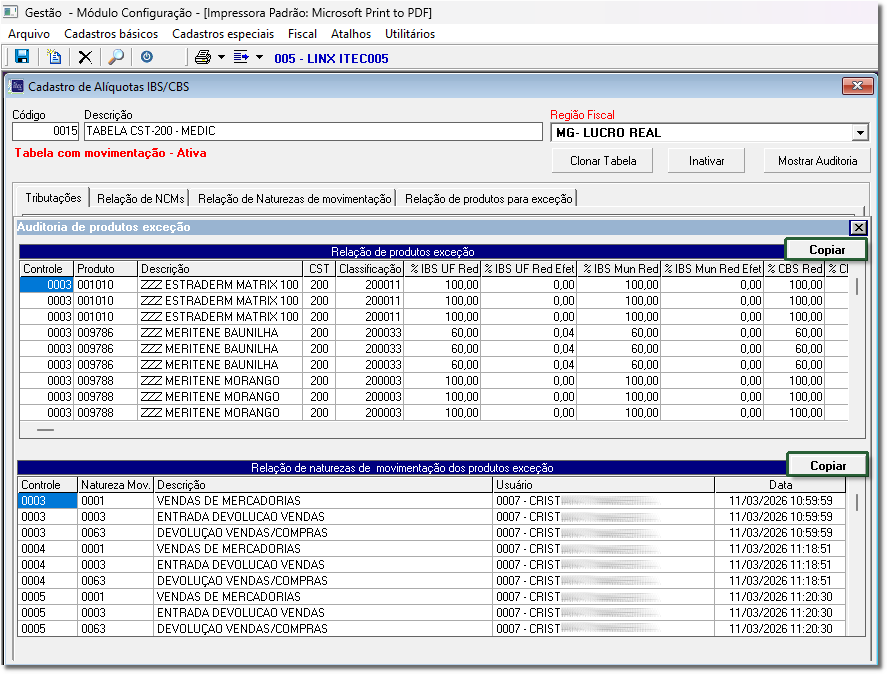
Task: Switch to the Relação de NCMs tab
Action: (140, 199)
